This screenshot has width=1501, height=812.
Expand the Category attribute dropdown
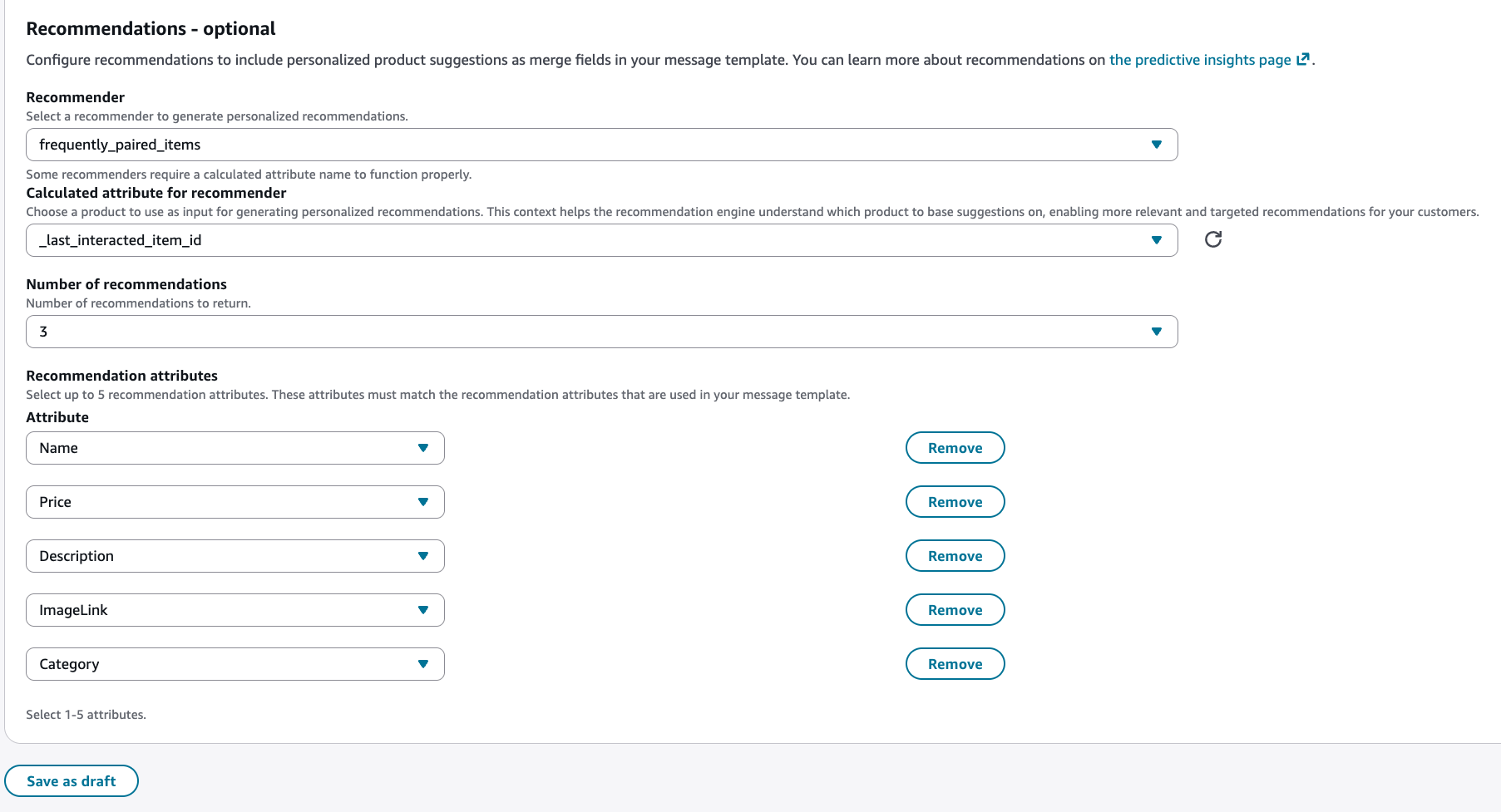pos(424,663)
